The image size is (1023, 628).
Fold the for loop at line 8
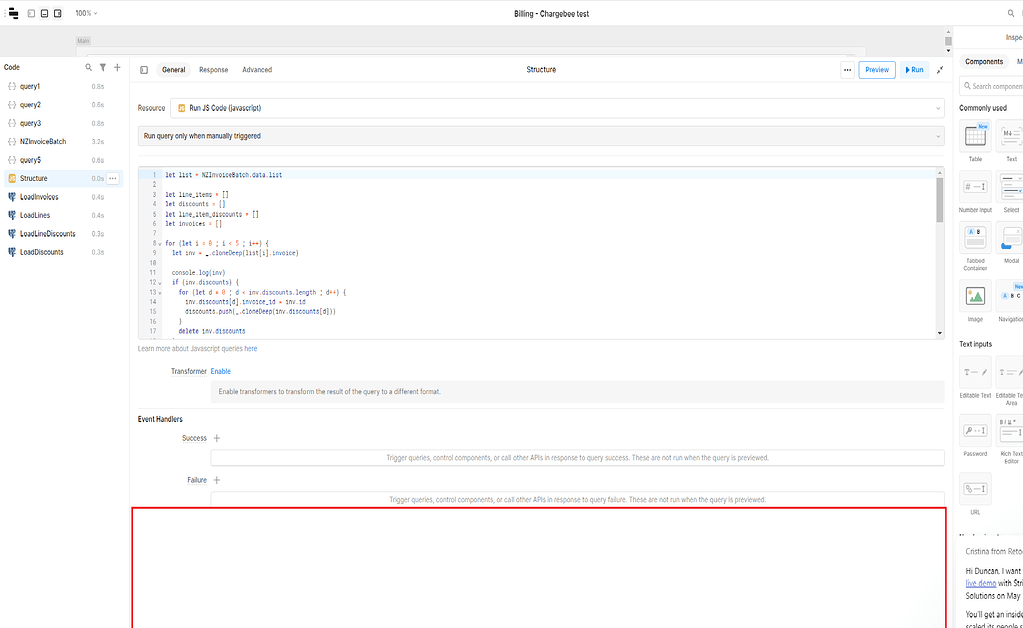(x=160, y=243)
